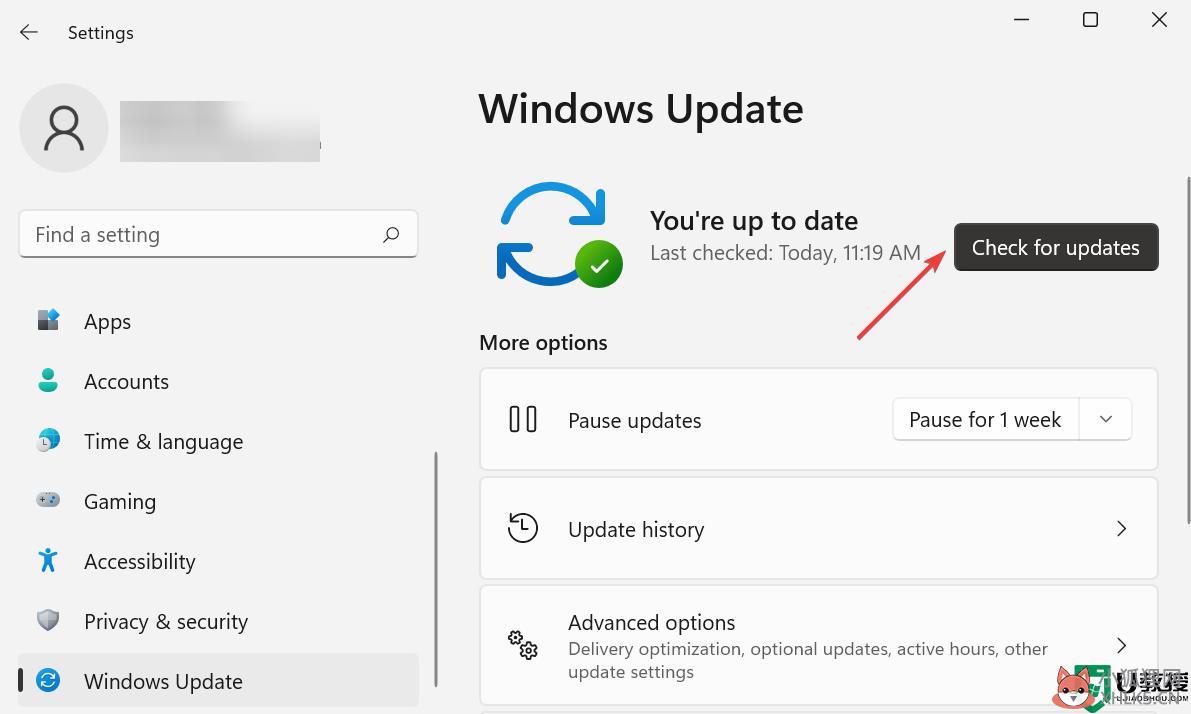This screenshot has height=714, width=1191.
Task: Click the user profile avatar icon
Action: (64, 128)
